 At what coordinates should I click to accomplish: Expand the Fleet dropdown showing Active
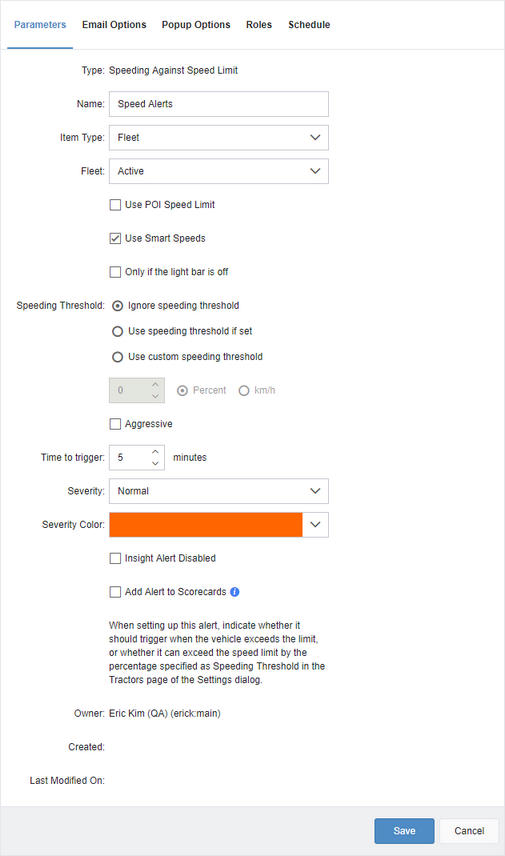[x=219, y=171]
